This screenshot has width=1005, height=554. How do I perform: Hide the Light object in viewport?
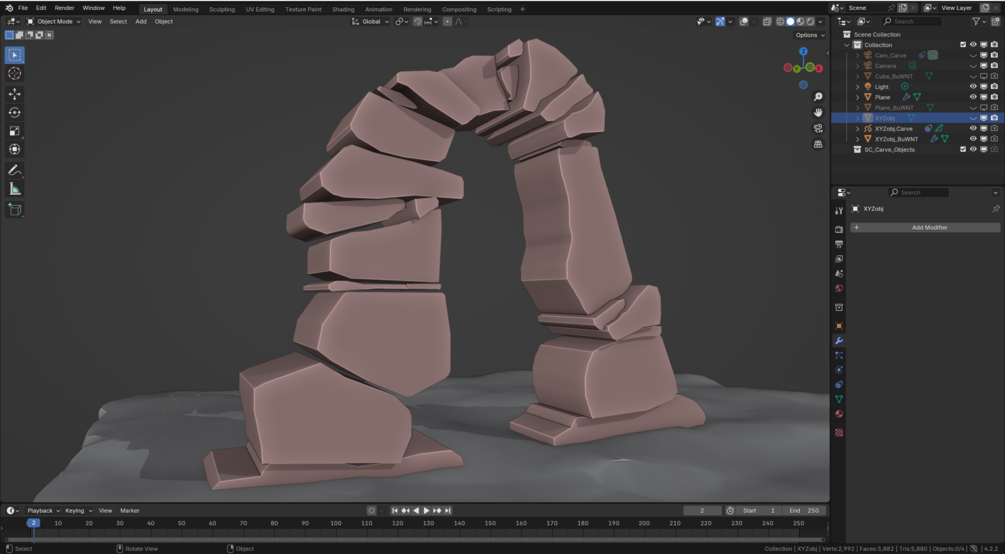click(973, 87)
